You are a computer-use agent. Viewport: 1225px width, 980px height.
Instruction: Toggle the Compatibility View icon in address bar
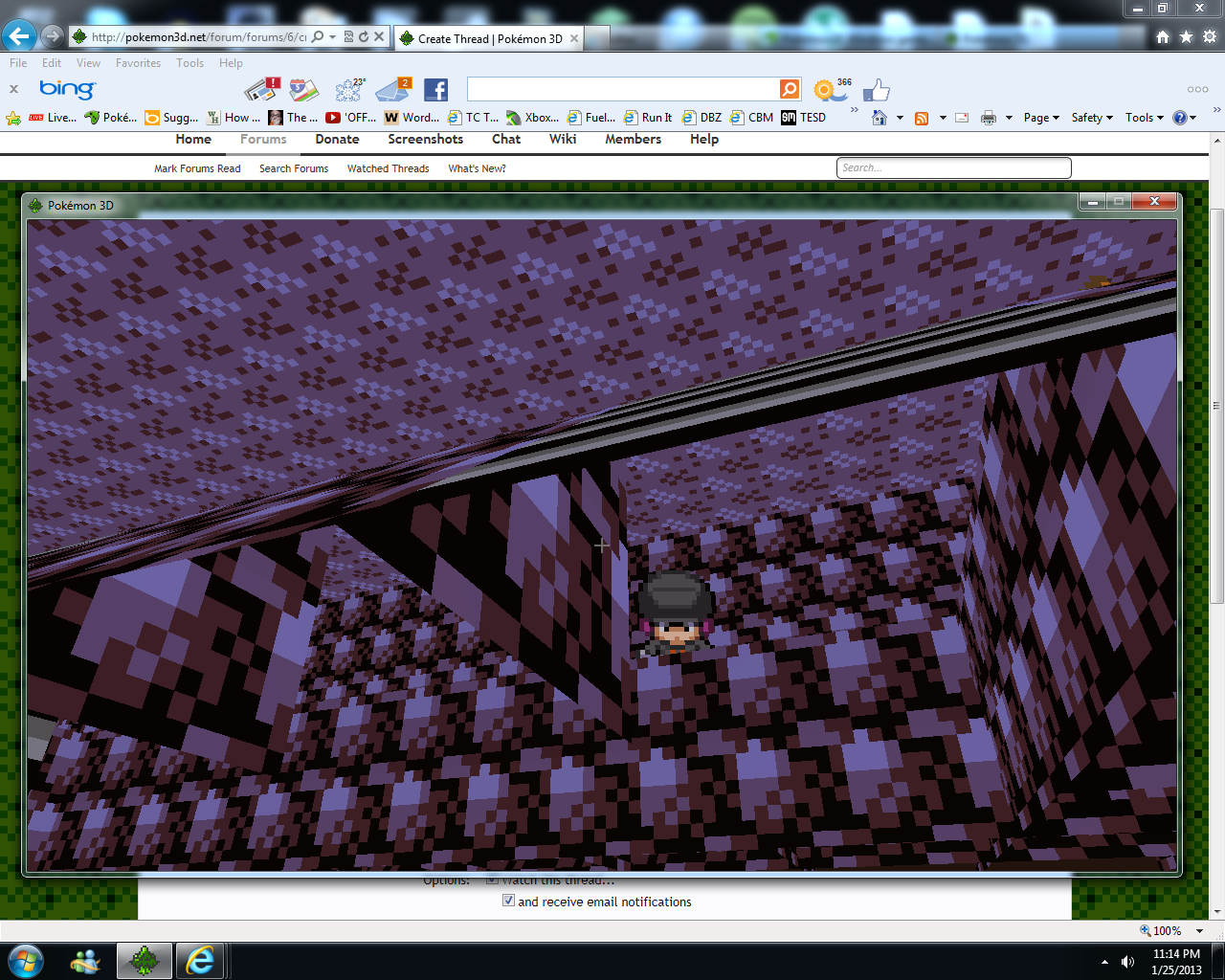point(349,37)
